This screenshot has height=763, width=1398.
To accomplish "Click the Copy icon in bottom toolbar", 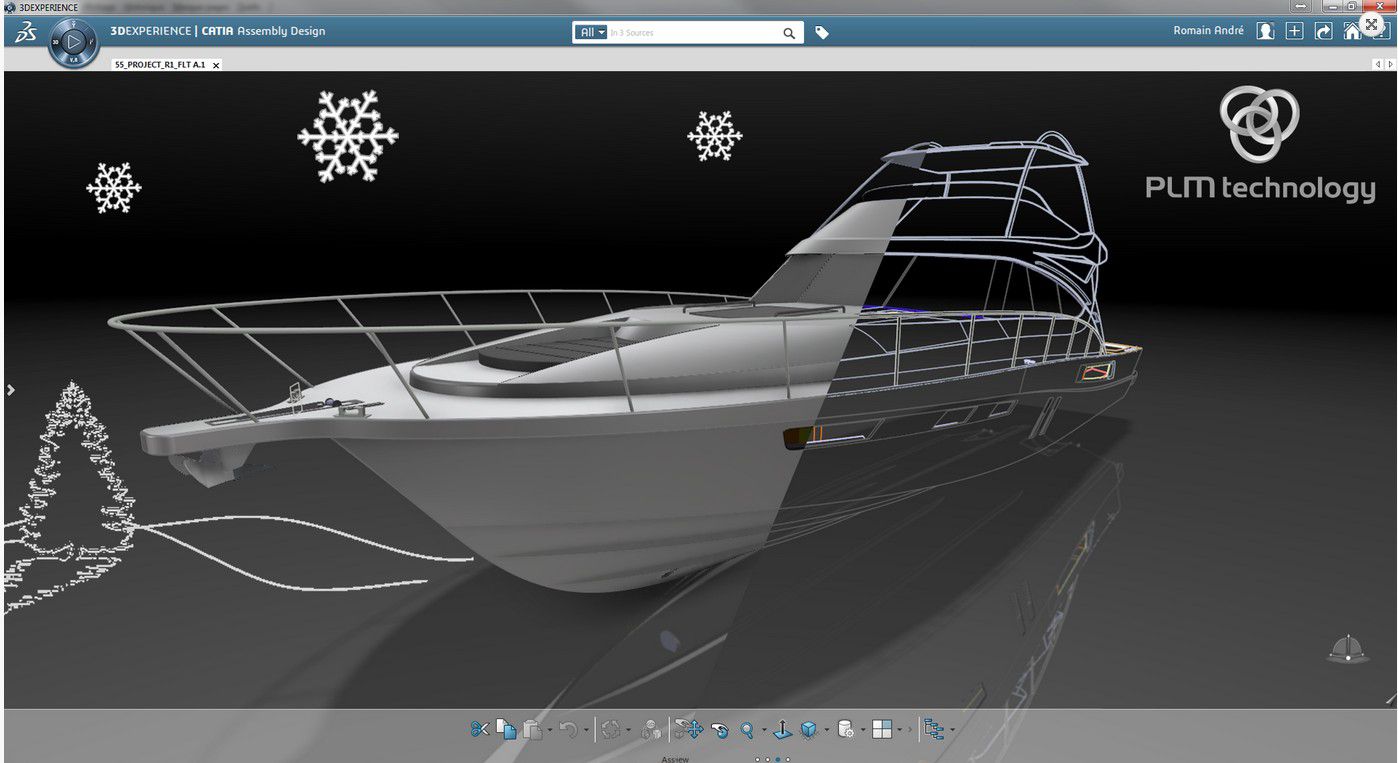I will [x=506, y=729].
